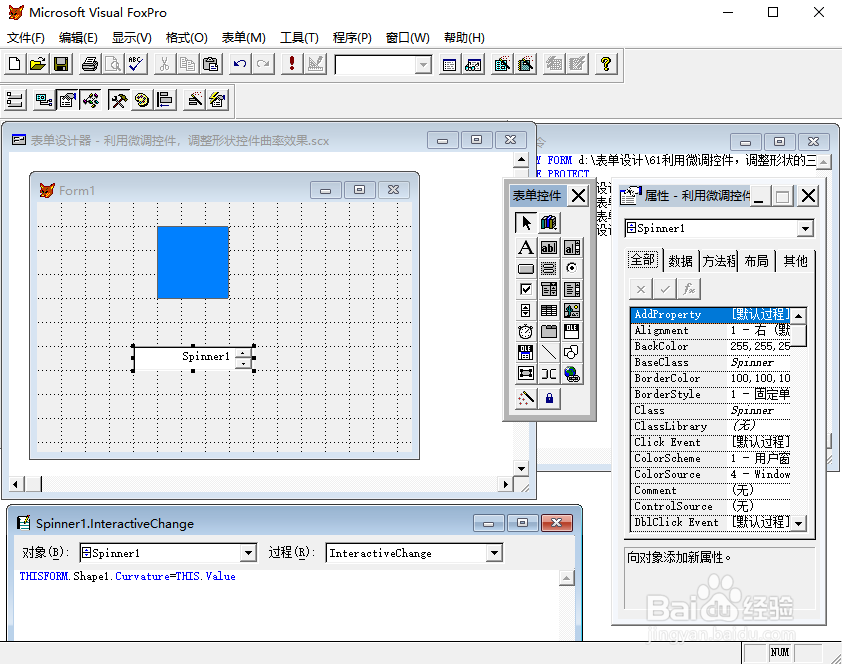
Task: Click the fx expression builder button in Properties
Action: pos(689,289)
